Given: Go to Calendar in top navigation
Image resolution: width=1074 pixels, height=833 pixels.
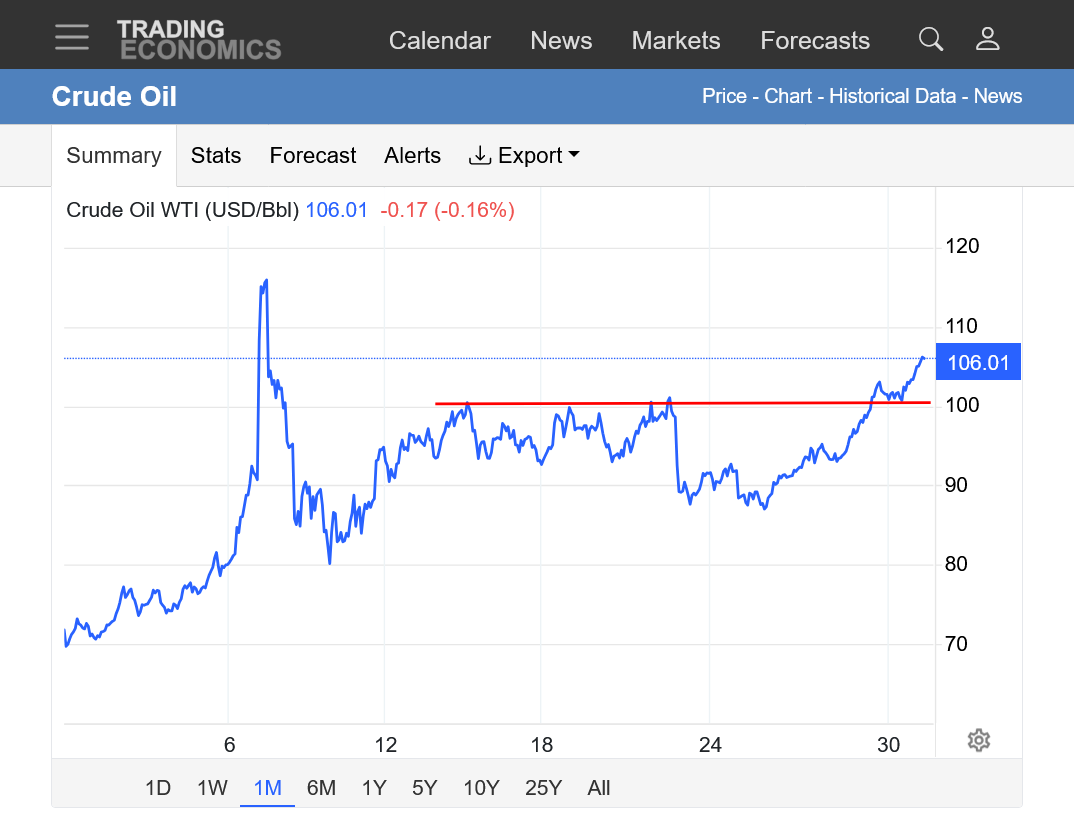Looking at the screenshot, I should pos(439,41).
